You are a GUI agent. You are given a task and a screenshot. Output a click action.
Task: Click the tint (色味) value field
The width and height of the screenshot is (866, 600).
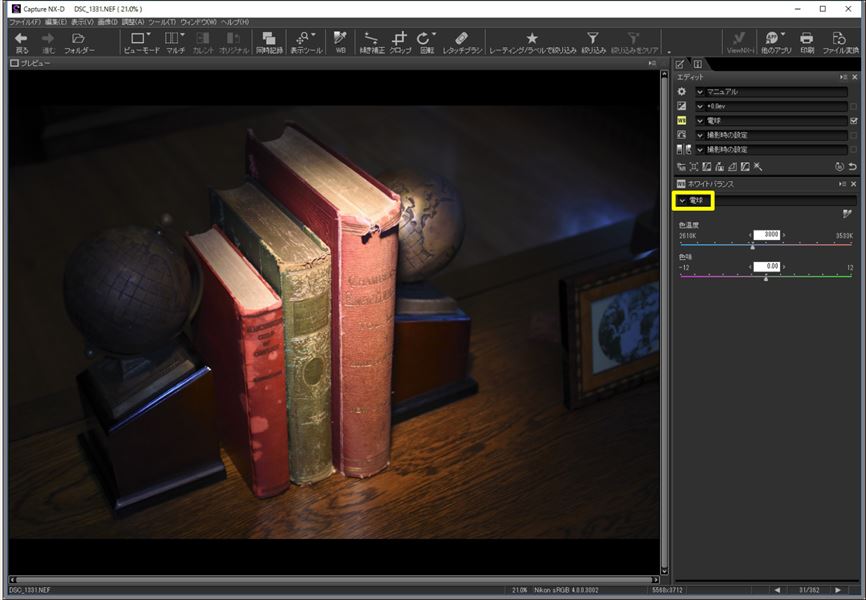[x=767, y=267]
